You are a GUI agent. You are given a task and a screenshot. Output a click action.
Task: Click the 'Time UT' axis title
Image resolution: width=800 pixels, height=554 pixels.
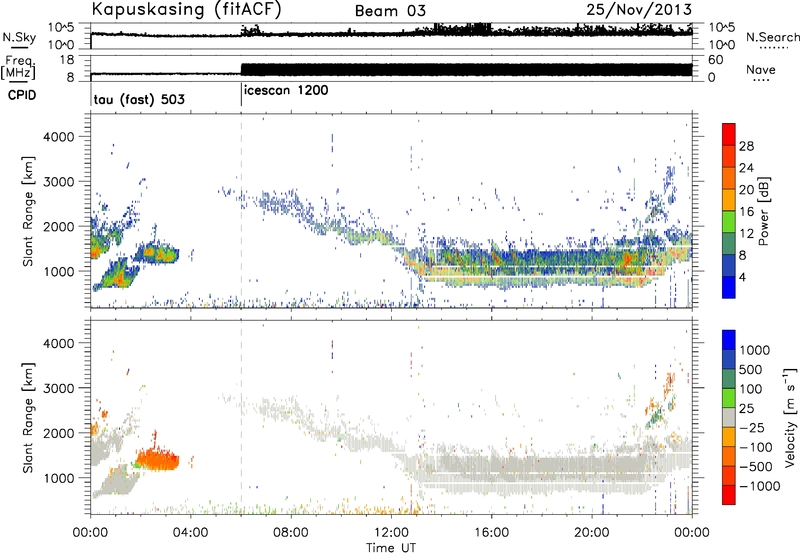pyautogui.click(x=391, y=547)
